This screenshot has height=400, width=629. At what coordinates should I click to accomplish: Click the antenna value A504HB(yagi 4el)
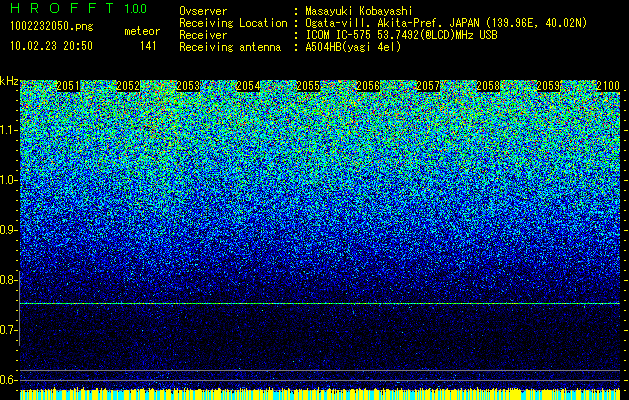point(353,47)
